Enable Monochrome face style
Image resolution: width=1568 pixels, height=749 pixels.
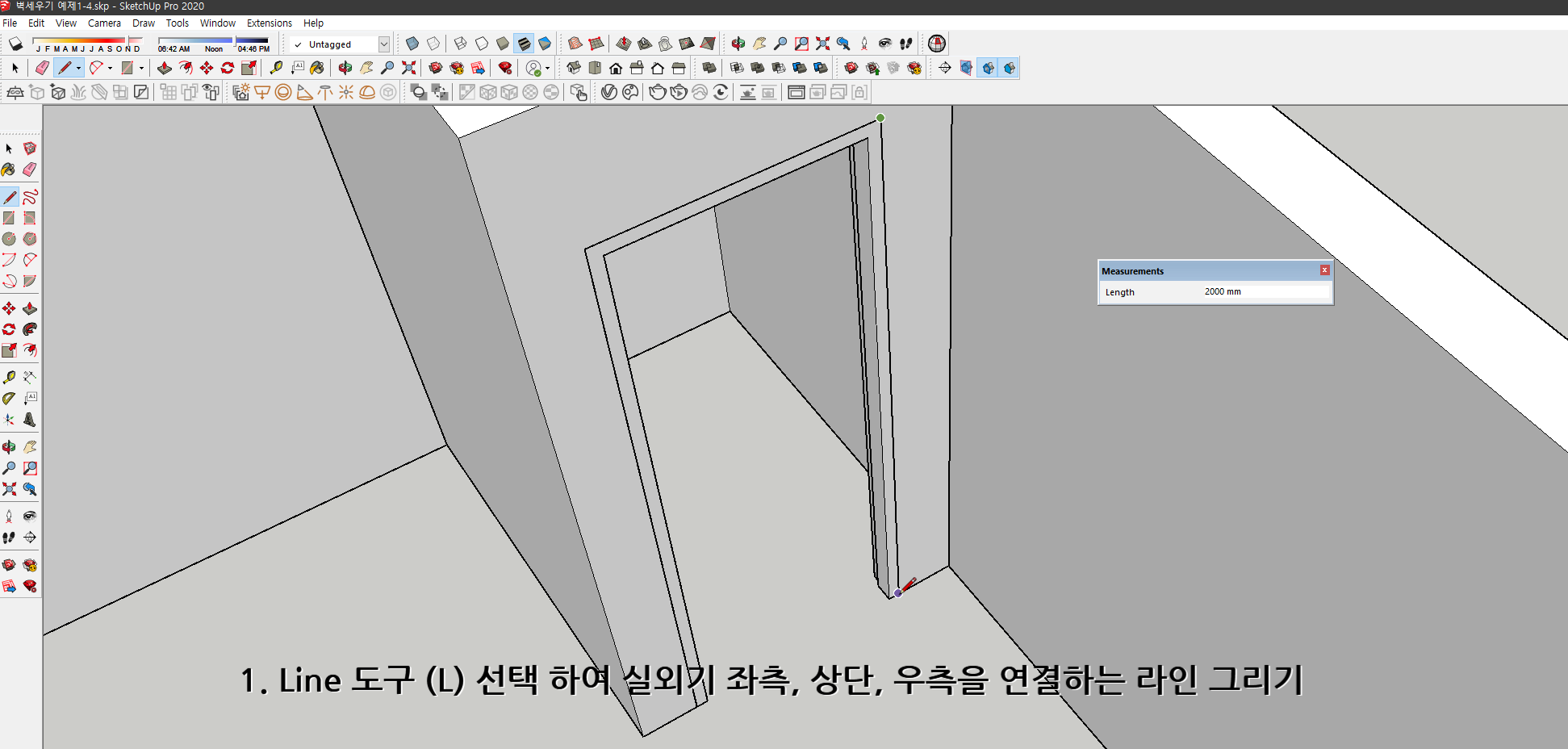coord(546,44)
